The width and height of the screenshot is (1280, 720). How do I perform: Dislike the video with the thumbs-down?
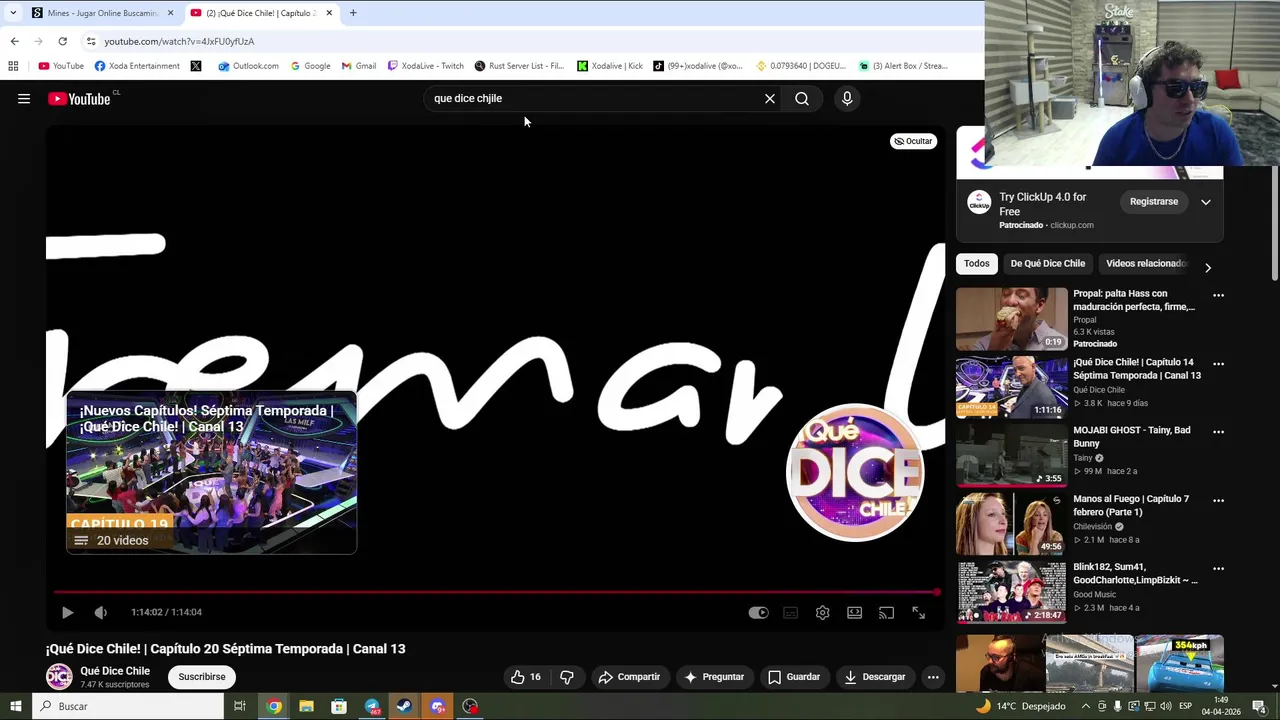tap(567, 677)
